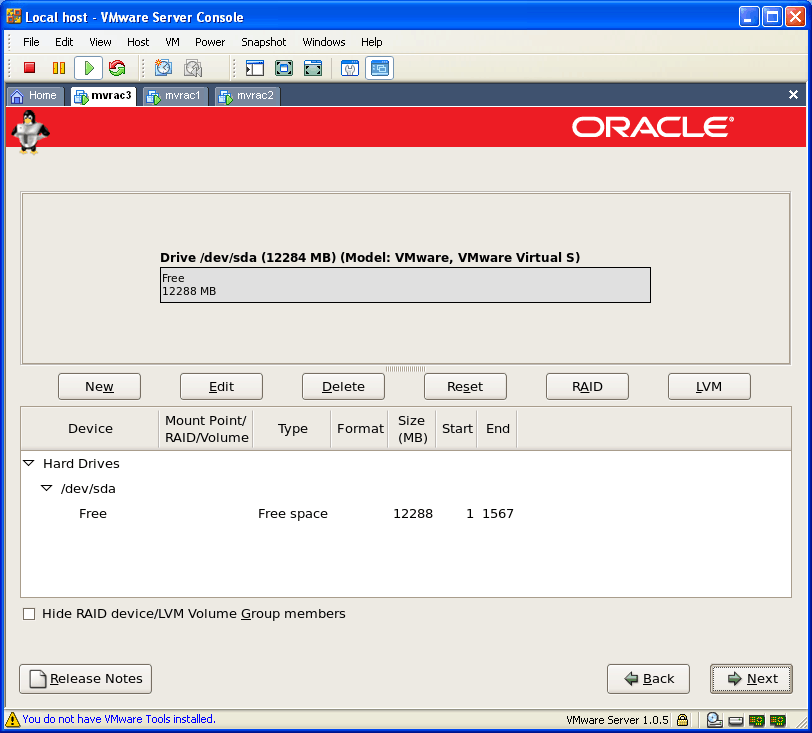
Task: Toggle Hide RAID device/LVM Volume Group members
Action: (x=29, y=614)
